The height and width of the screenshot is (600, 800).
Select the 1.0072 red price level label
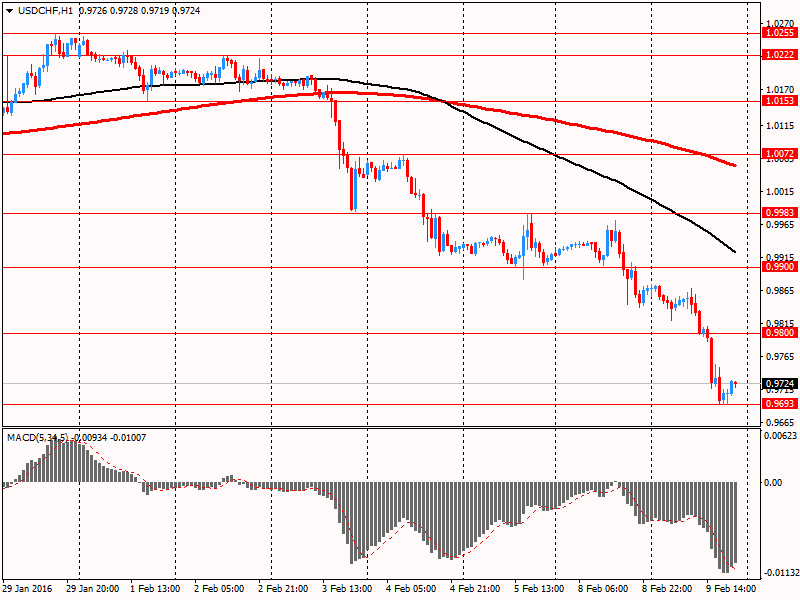click(x=780, y=154)
